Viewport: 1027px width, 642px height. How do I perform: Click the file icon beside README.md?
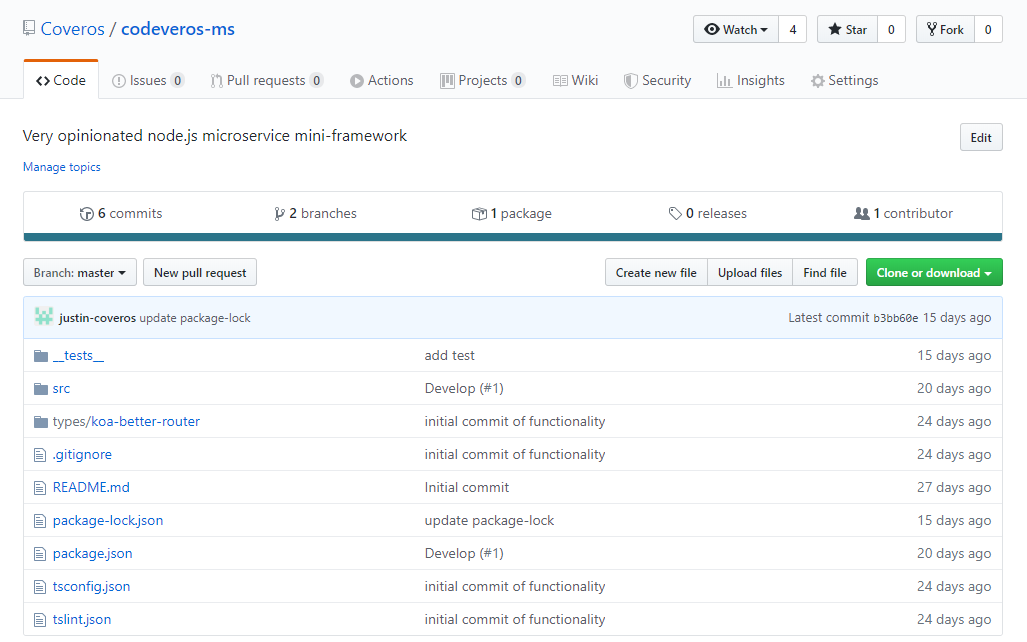pos(40,487)
